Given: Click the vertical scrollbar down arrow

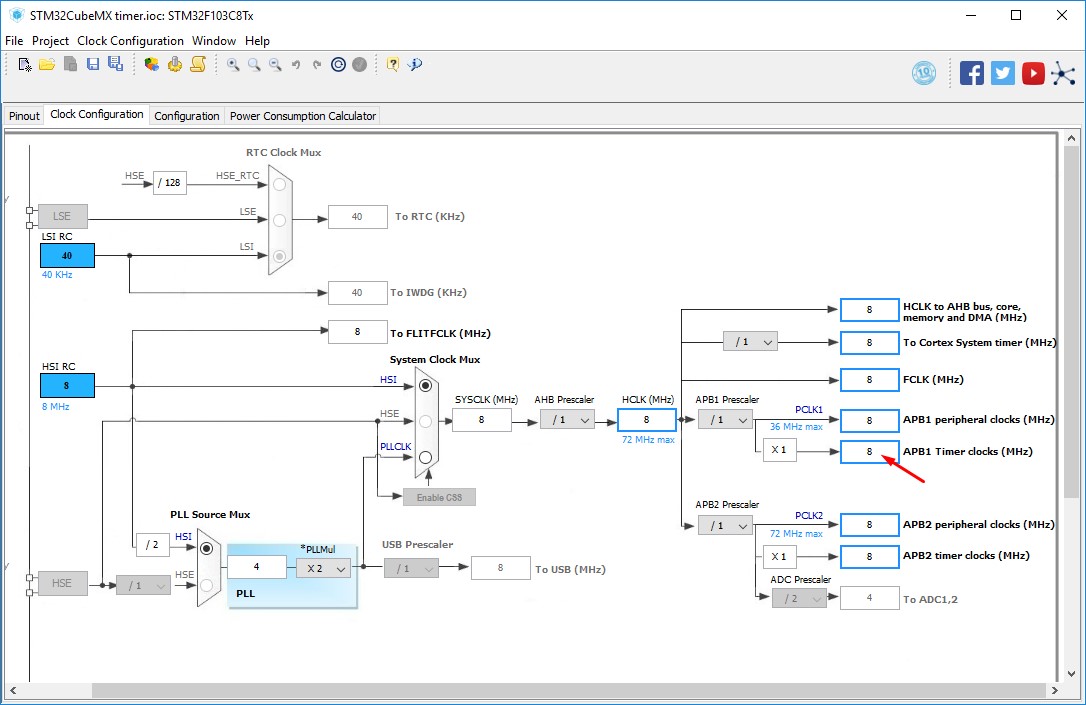Looking at the screenshot, I should click(x=1071, y=673).
